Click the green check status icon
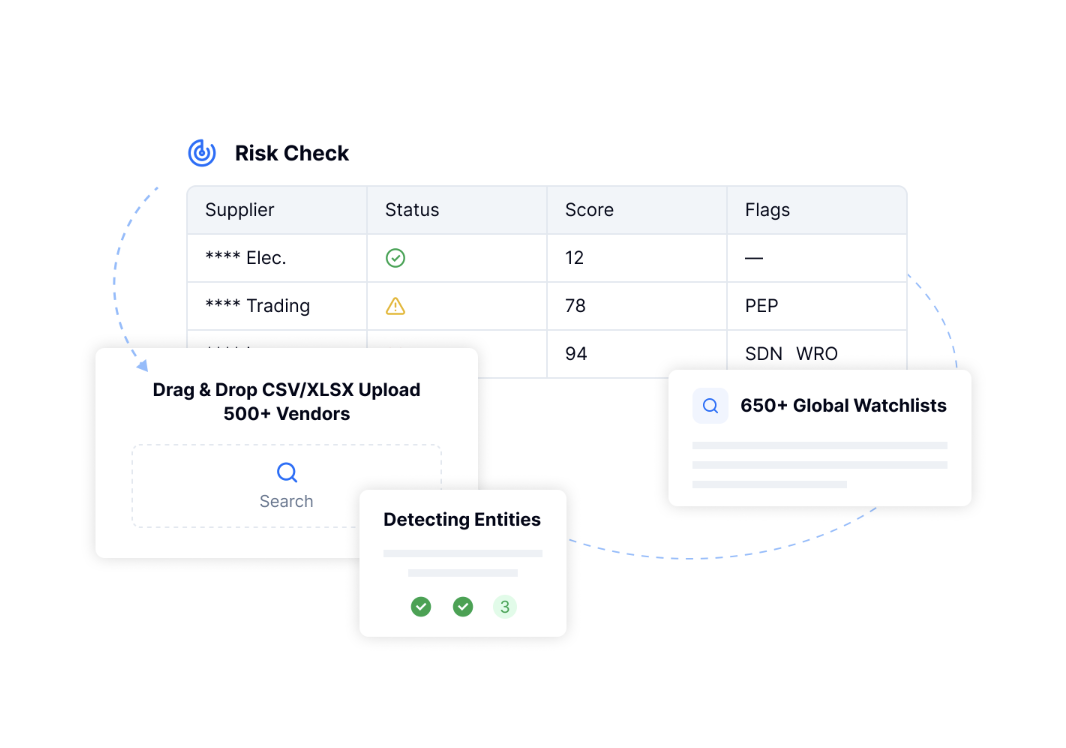 coord(395,258)
